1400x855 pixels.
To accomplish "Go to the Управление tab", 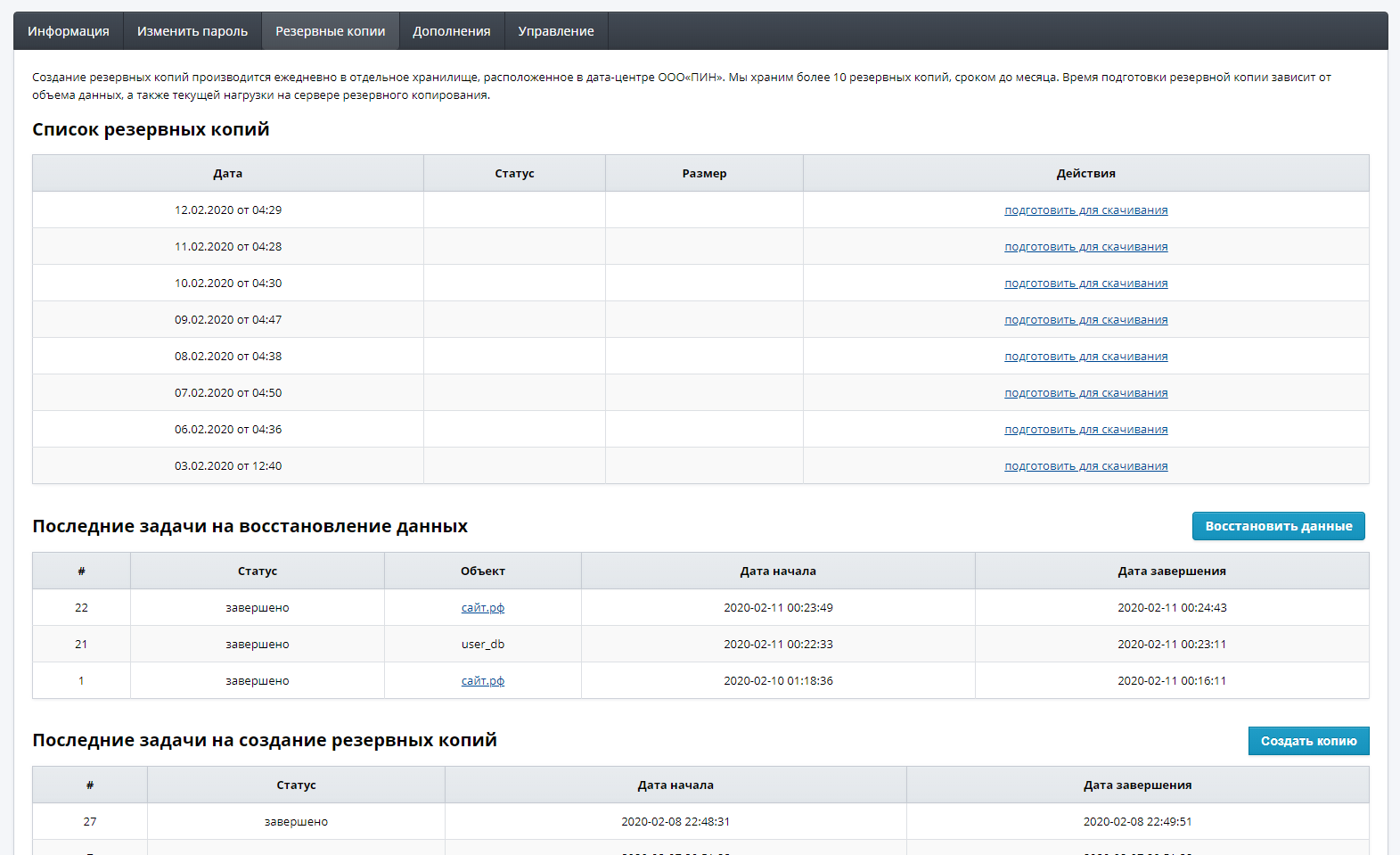I will click(556, 31).
